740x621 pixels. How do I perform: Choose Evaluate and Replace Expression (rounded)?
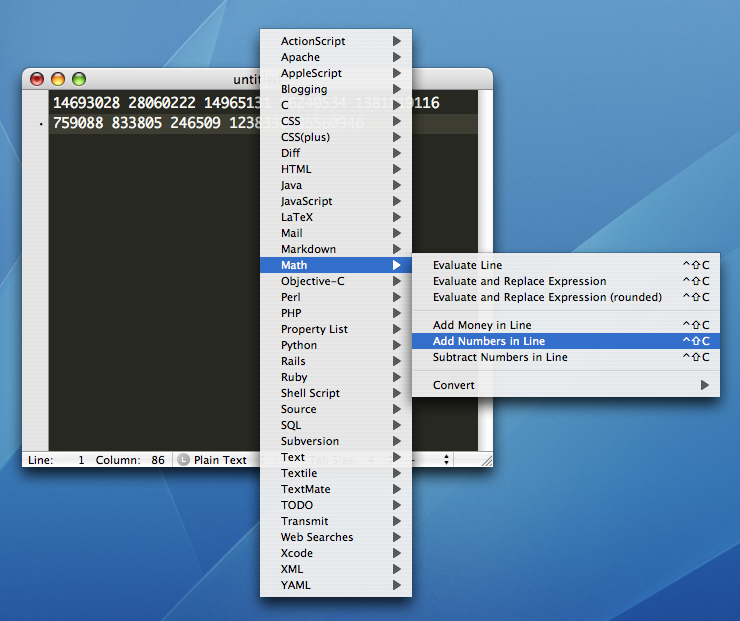(566, 297)
